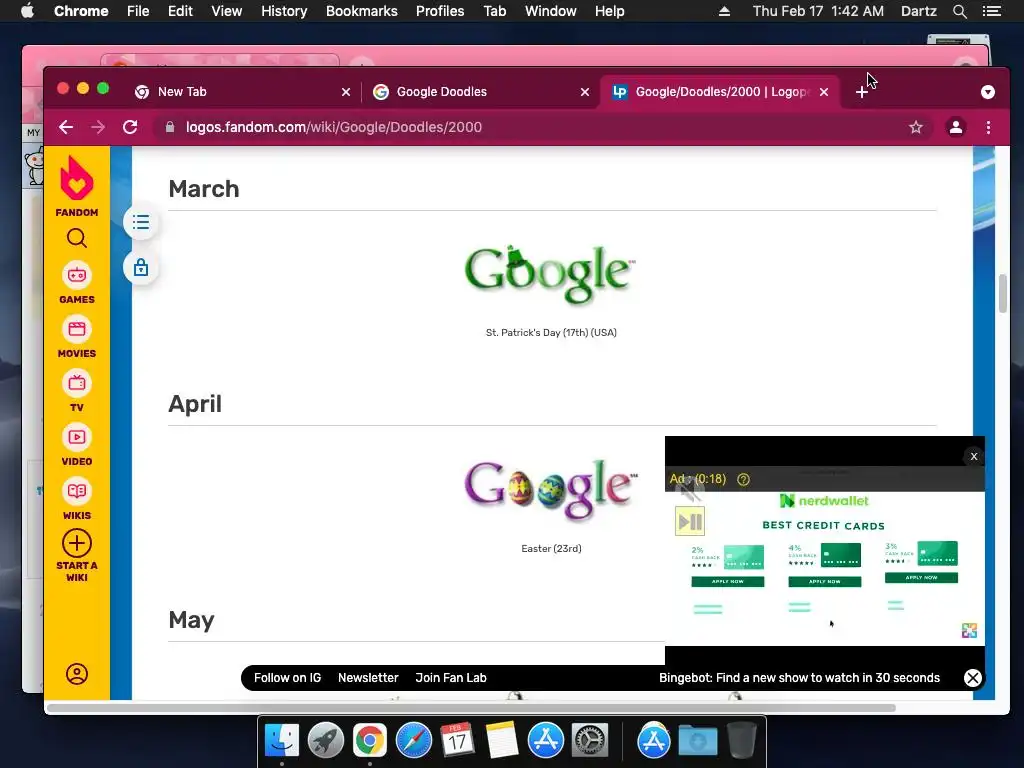
Task: Switch to the New Tab tab
Action: (x=242, y=92)
